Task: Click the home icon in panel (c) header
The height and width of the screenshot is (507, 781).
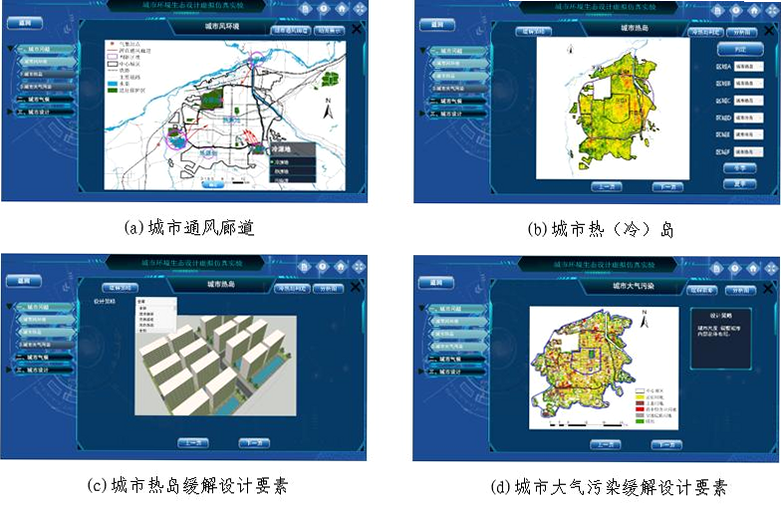Action: (341, 266)
